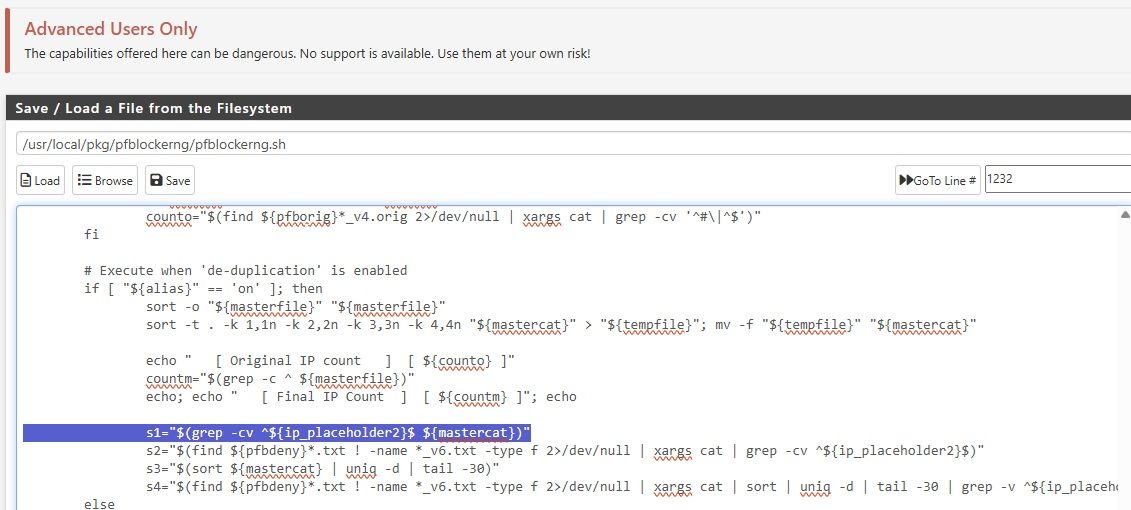Open the Browse file list button
Screen dimensions: 1131x510
[105, 180]
